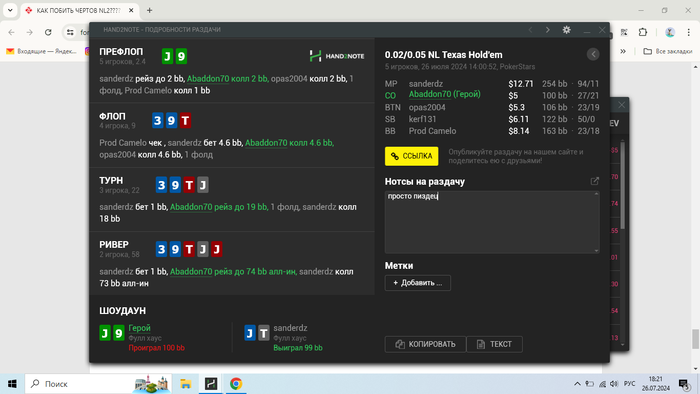This screenshot has height=394, width=700.
Task: Click КОПИРОВАТЬ to copy the hand
Action: pyautogui.click(x=425, y=344)
